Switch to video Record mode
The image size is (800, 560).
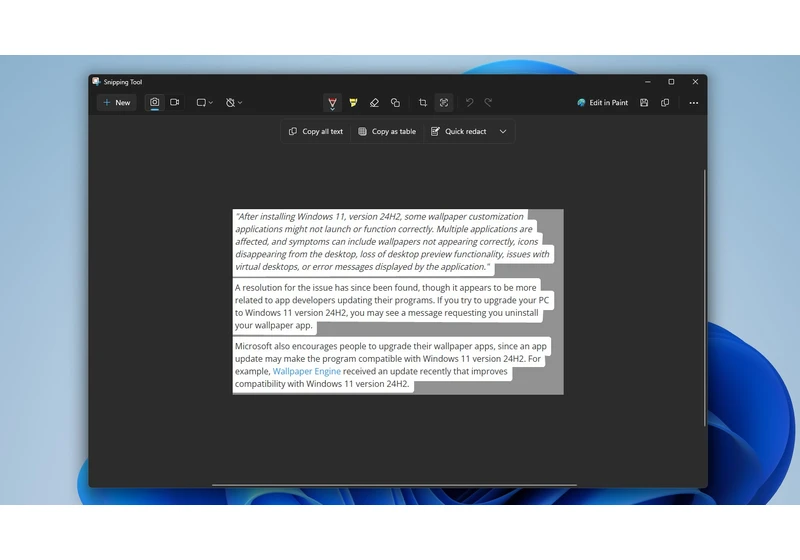pyautogui.click(x=174, y=102)
